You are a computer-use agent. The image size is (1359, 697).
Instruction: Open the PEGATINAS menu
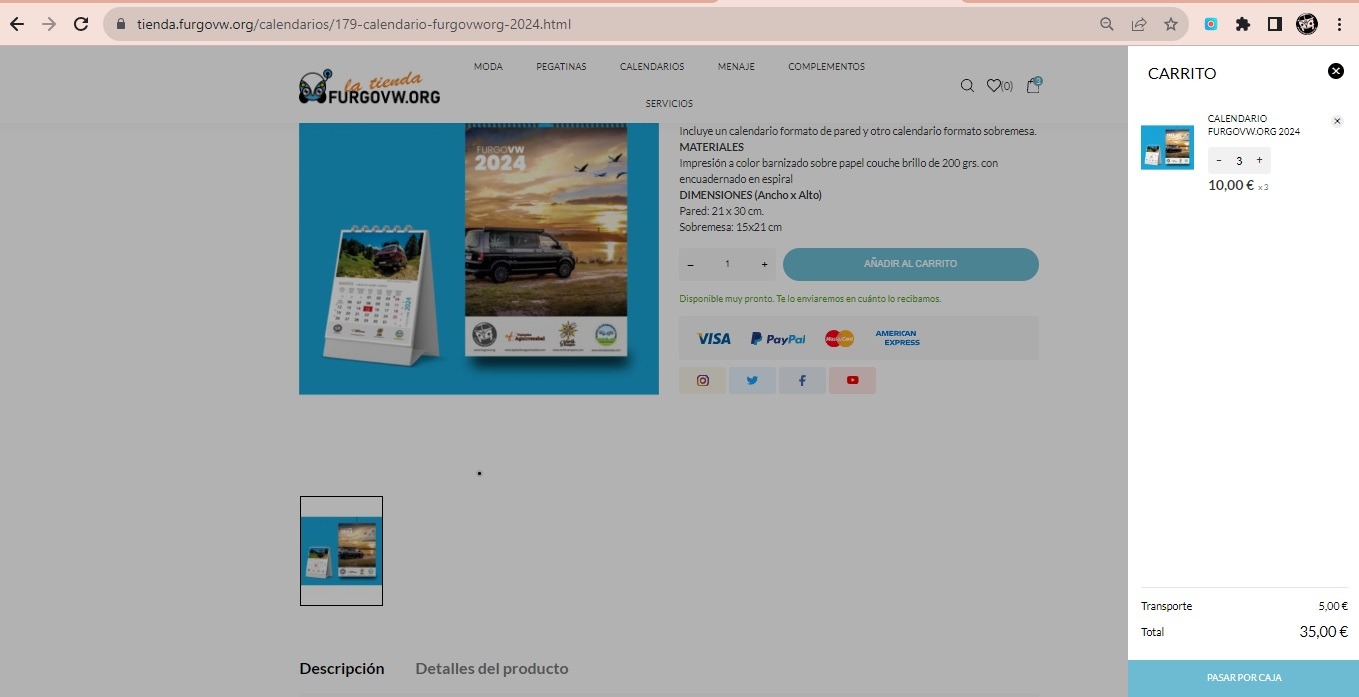(561, 67)
